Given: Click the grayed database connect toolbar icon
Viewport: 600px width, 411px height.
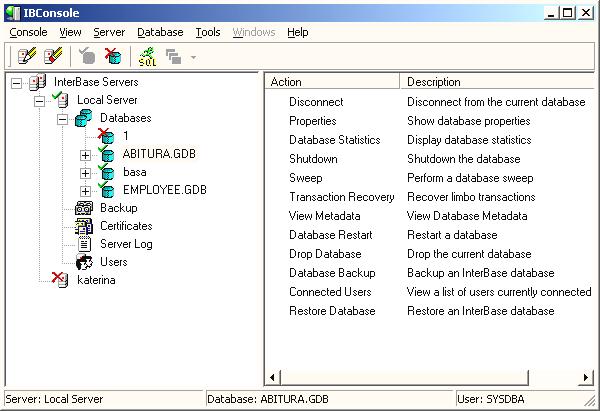Looking at the screenshot, I should click(x=87, y=56).
